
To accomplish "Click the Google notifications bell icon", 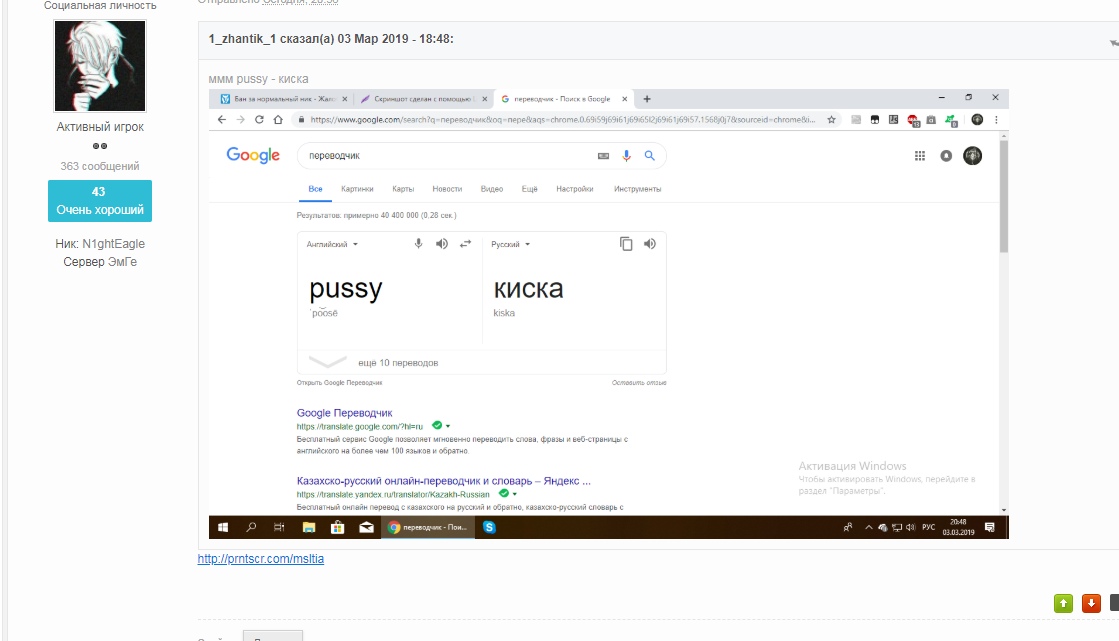I will 946,156.
